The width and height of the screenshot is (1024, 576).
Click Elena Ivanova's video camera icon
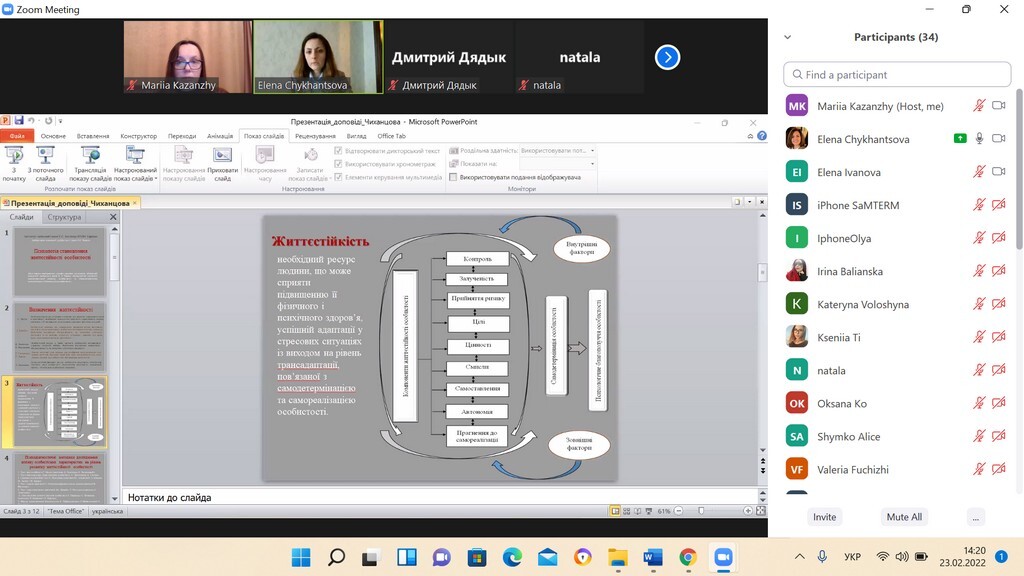coord(998,172)
